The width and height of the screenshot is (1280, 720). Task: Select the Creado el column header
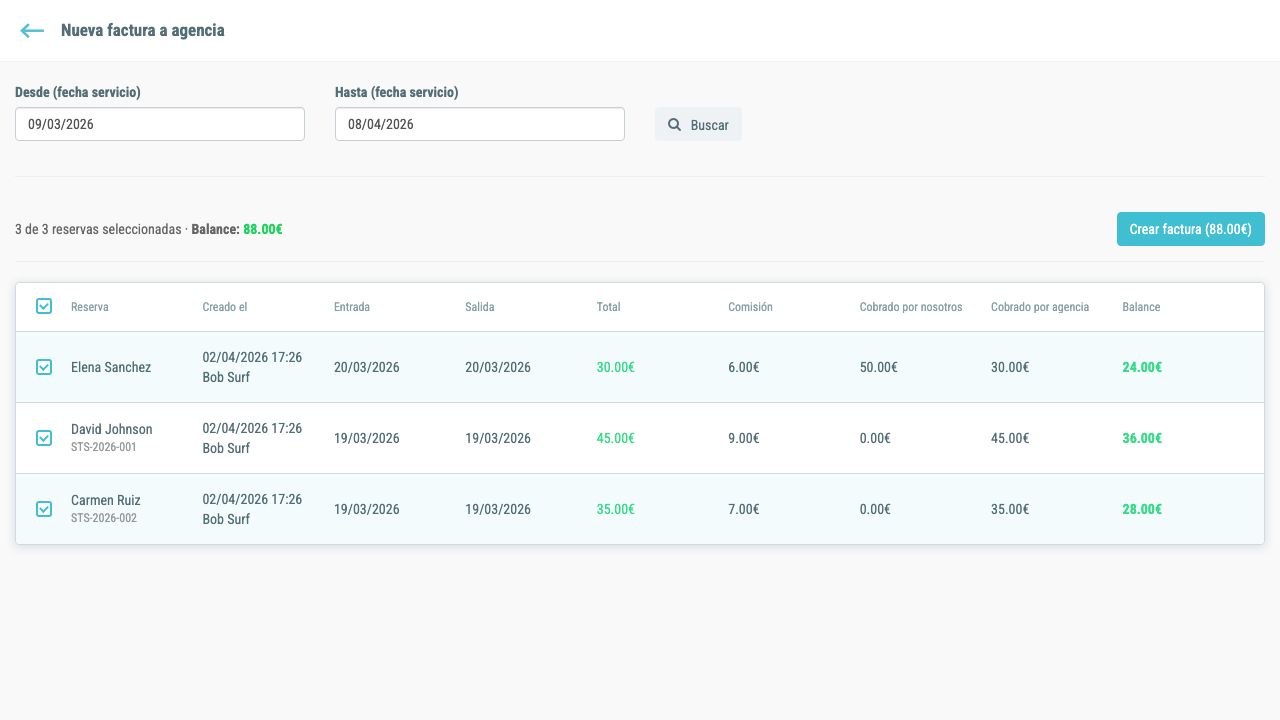click(225, 307)
